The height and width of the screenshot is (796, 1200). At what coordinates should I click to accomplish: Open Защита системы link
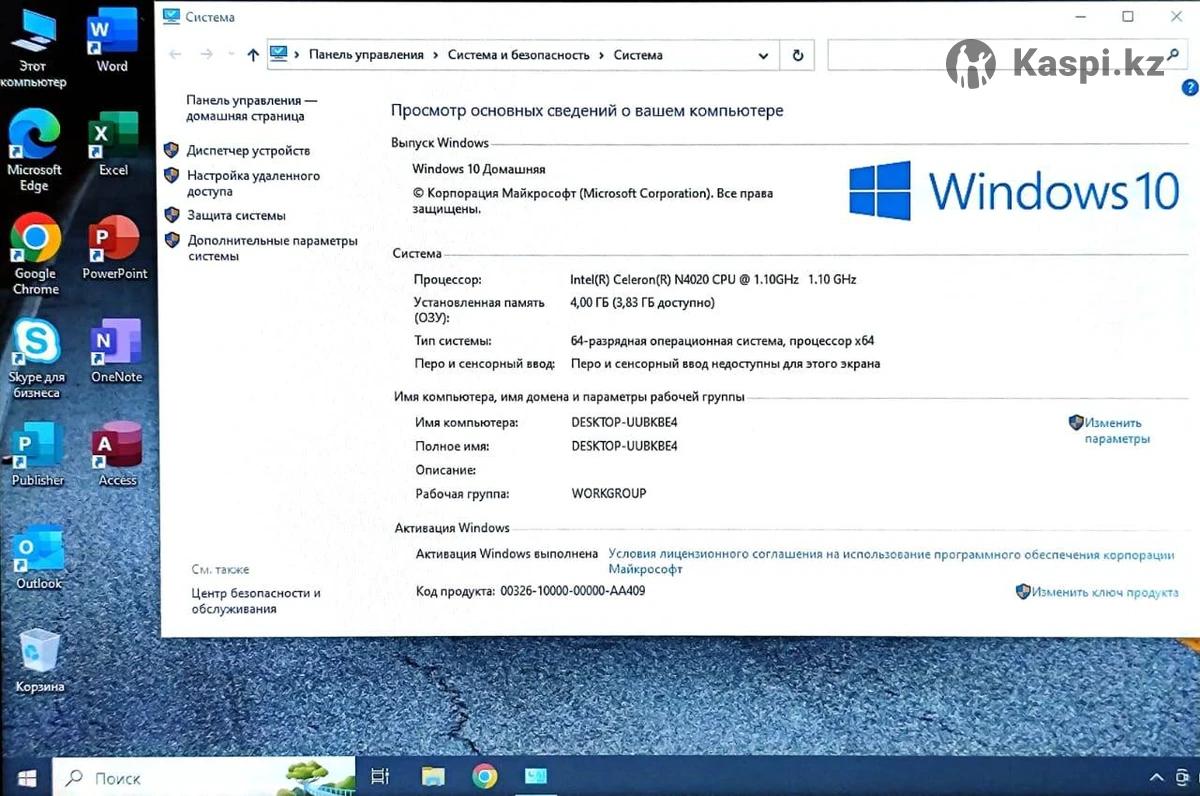(236, 215)
